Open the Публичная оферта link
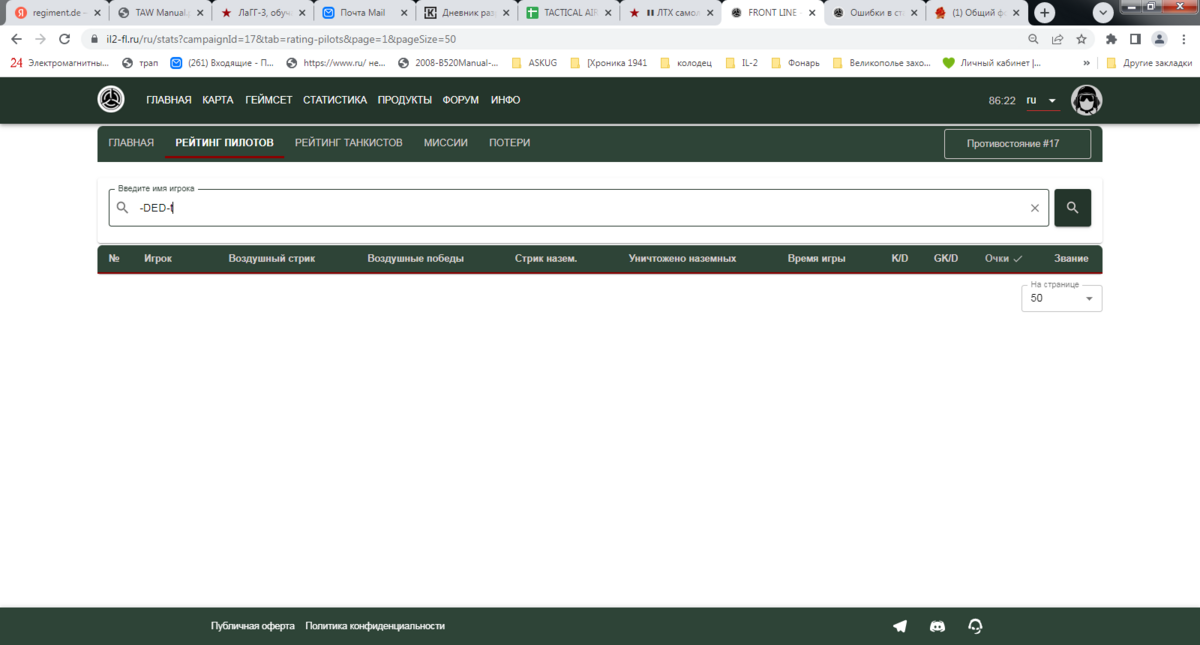 (252, 626)
